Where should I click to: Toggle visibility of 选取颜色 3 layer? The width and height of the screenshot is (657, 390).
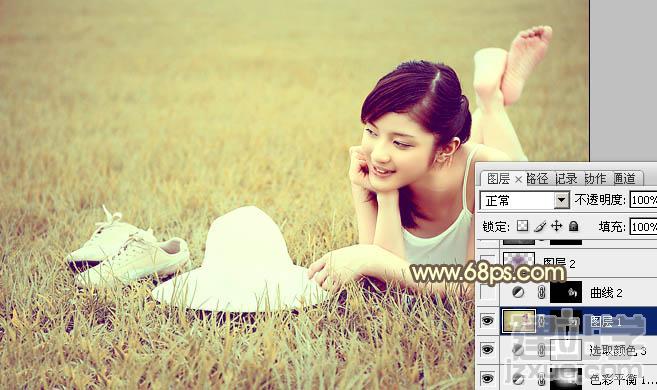[x=487, y=349]
